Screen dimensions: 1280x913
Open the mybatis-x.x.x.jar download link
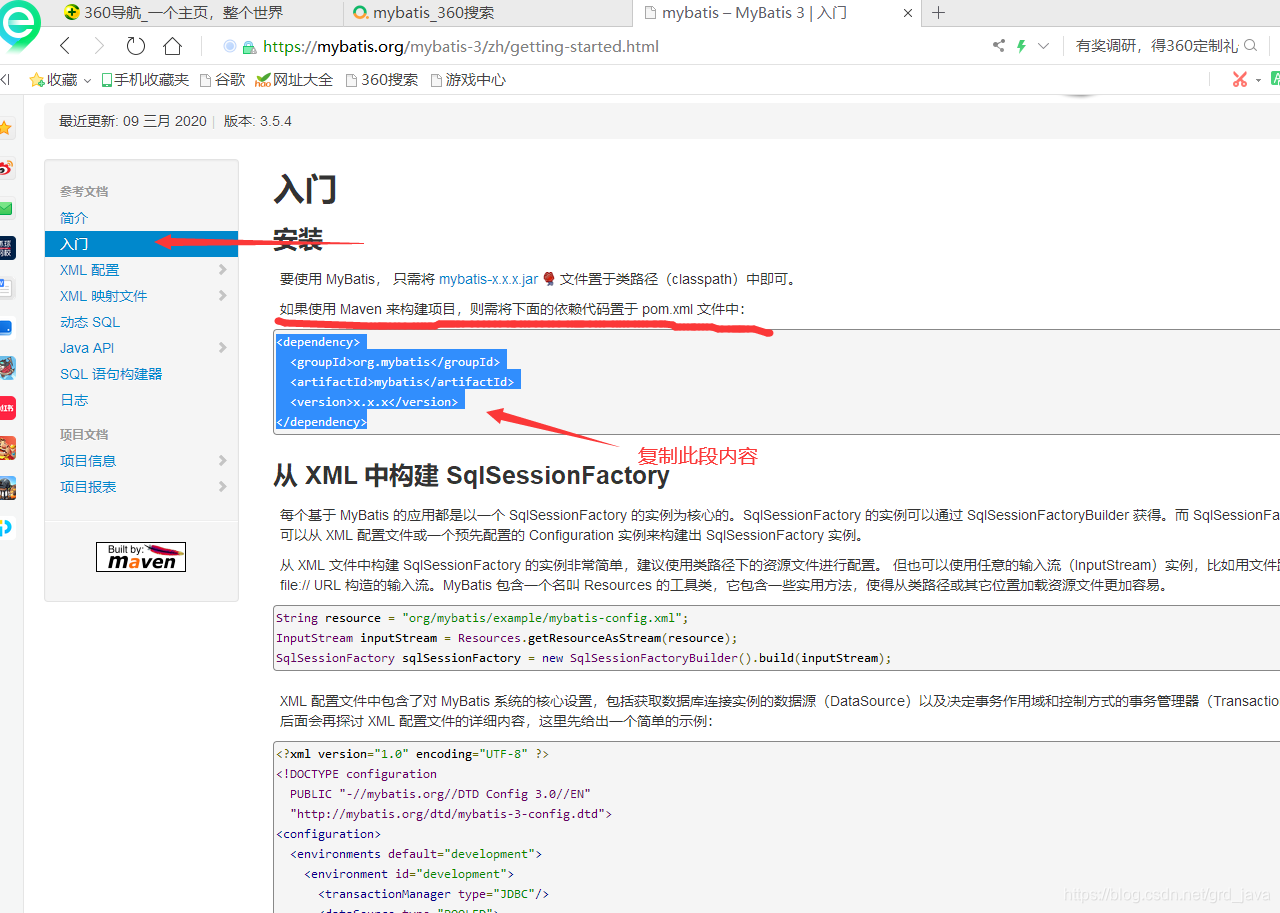point(488,279)
